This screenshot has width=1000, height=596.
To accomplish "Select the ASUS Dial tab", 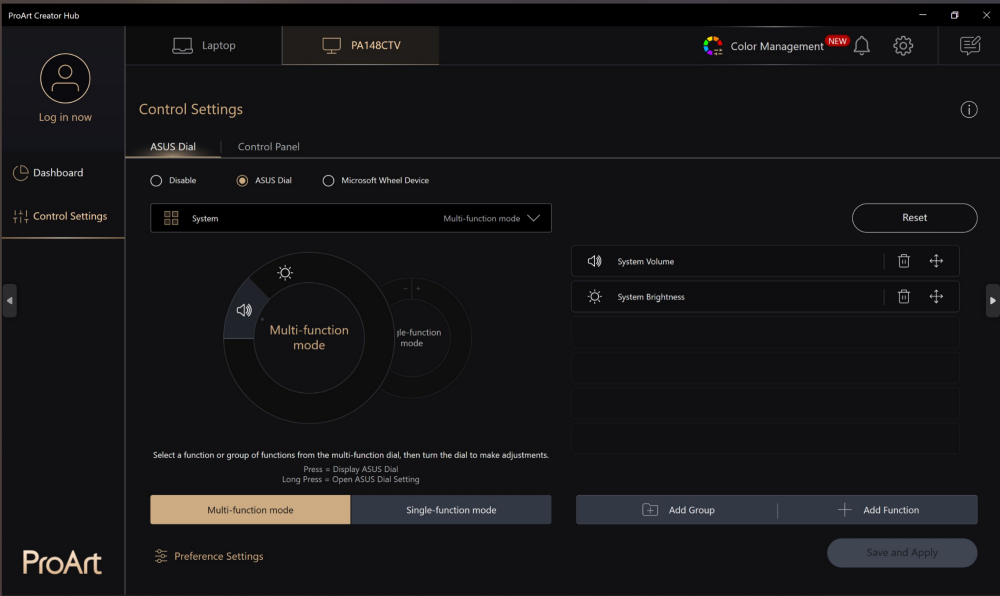I will 173,147.
